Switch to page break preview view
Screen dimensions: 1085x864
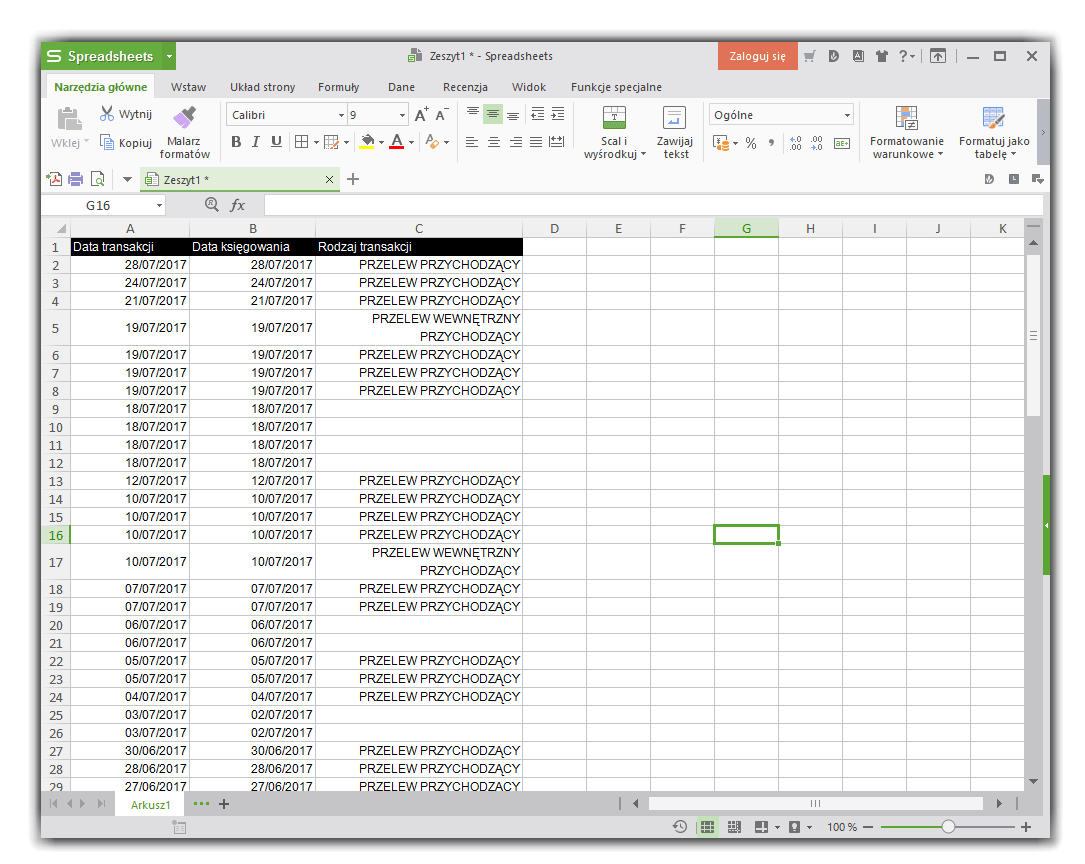734,827
